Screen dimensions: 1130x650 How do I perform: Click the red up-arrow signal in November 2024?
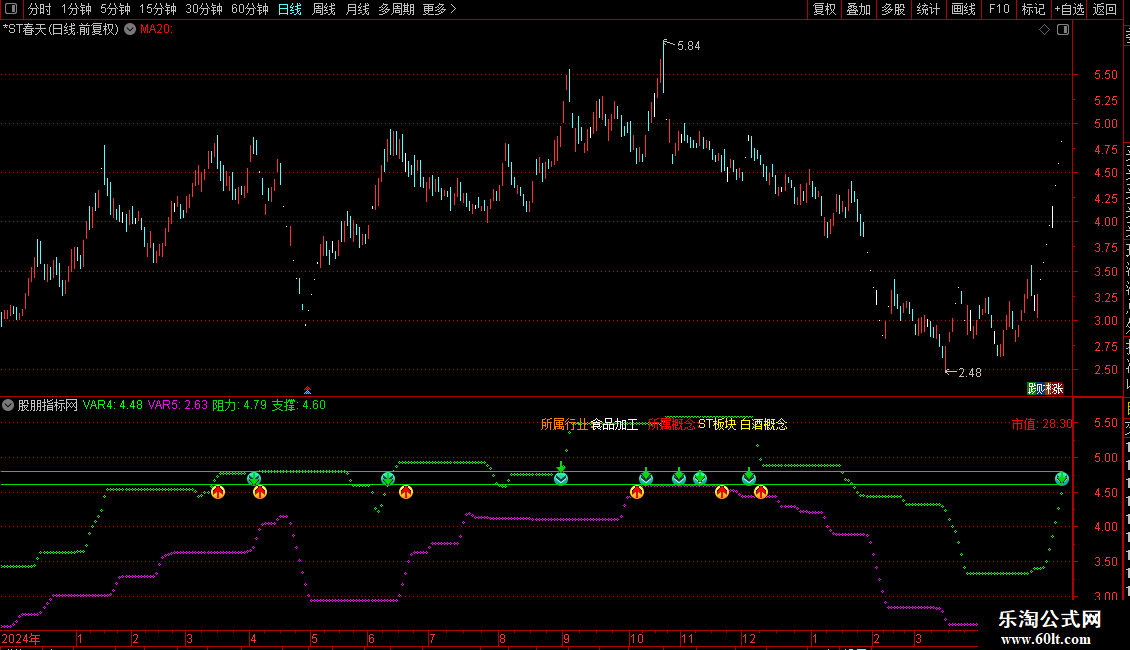(721, 492)
